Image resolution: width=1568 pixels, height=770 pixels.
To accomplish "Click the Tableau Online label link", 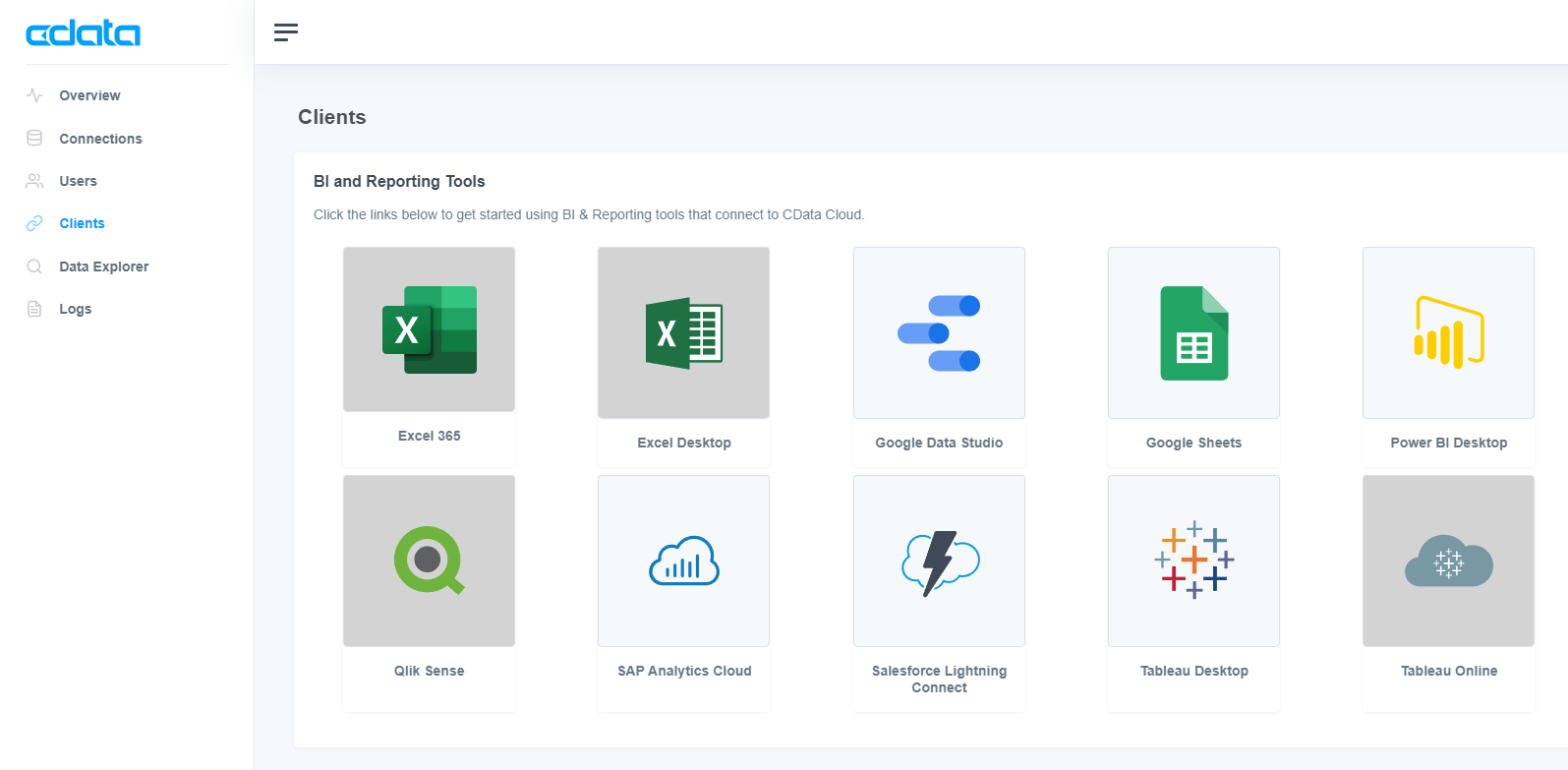I will click(x=1449, y=671).
